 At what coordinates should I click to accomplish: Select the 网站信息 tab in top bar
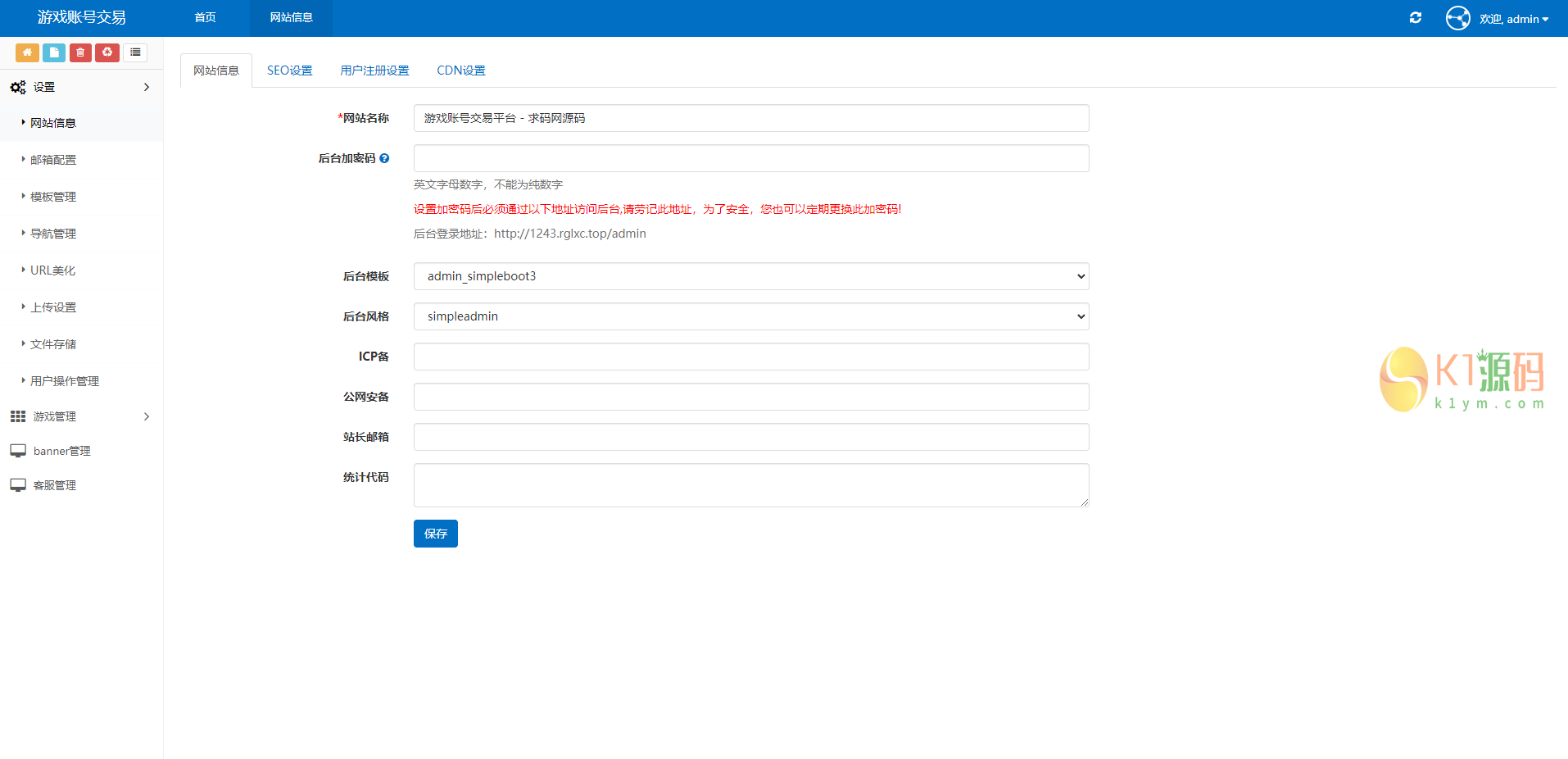click(292, 18)
